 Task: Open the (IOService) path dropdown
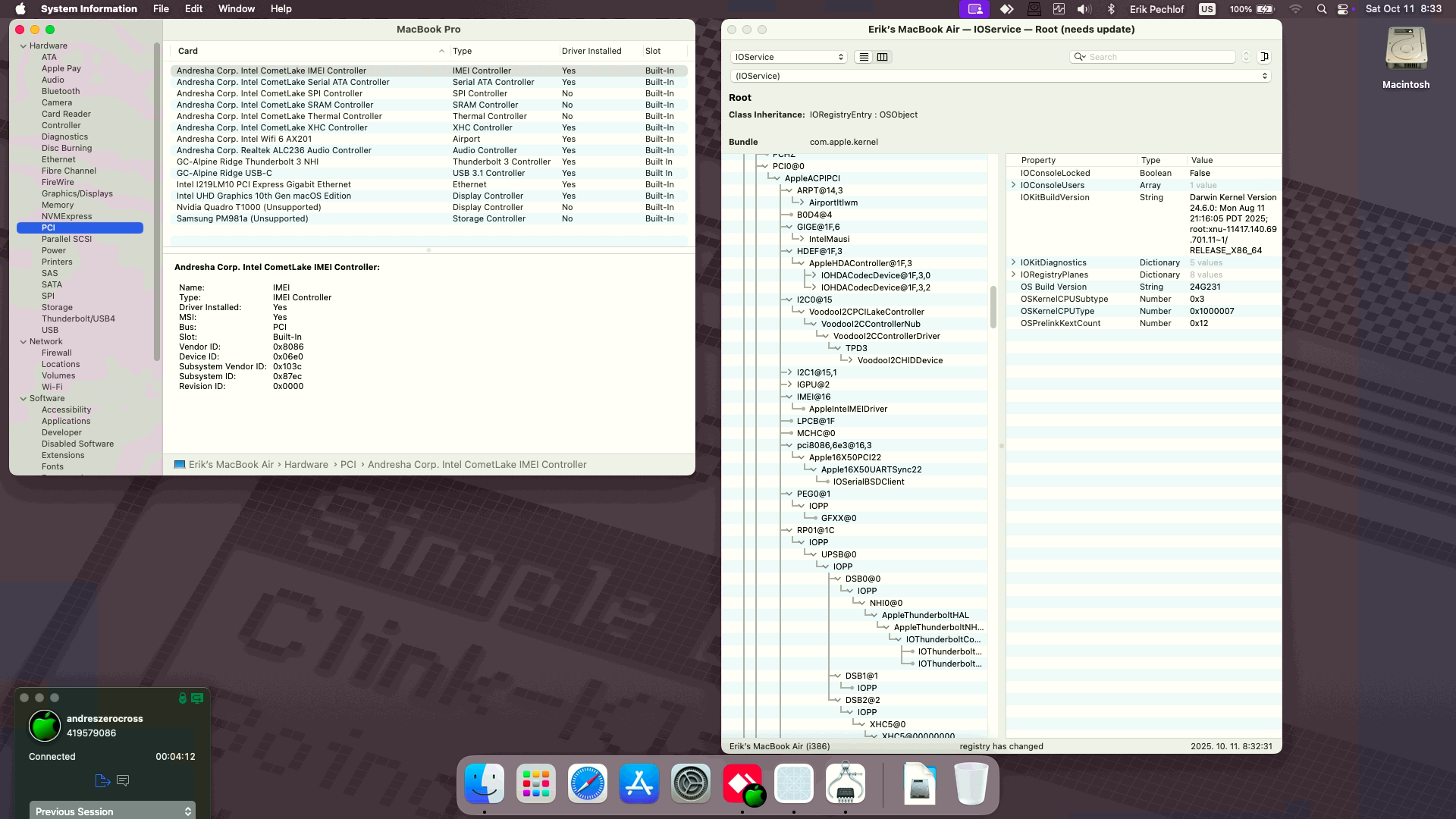(1000, 76)
